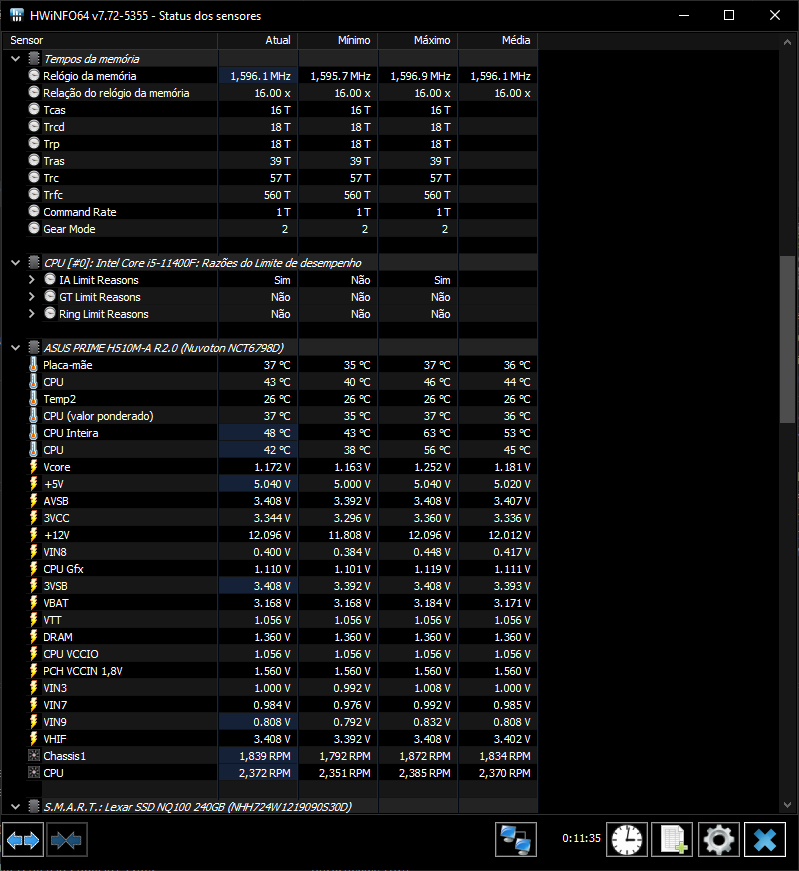Click thermometer icon of CPU Inteira row
Image resolution: width=799 pixels, height=871 pixels.
click(x=33, y=433)
